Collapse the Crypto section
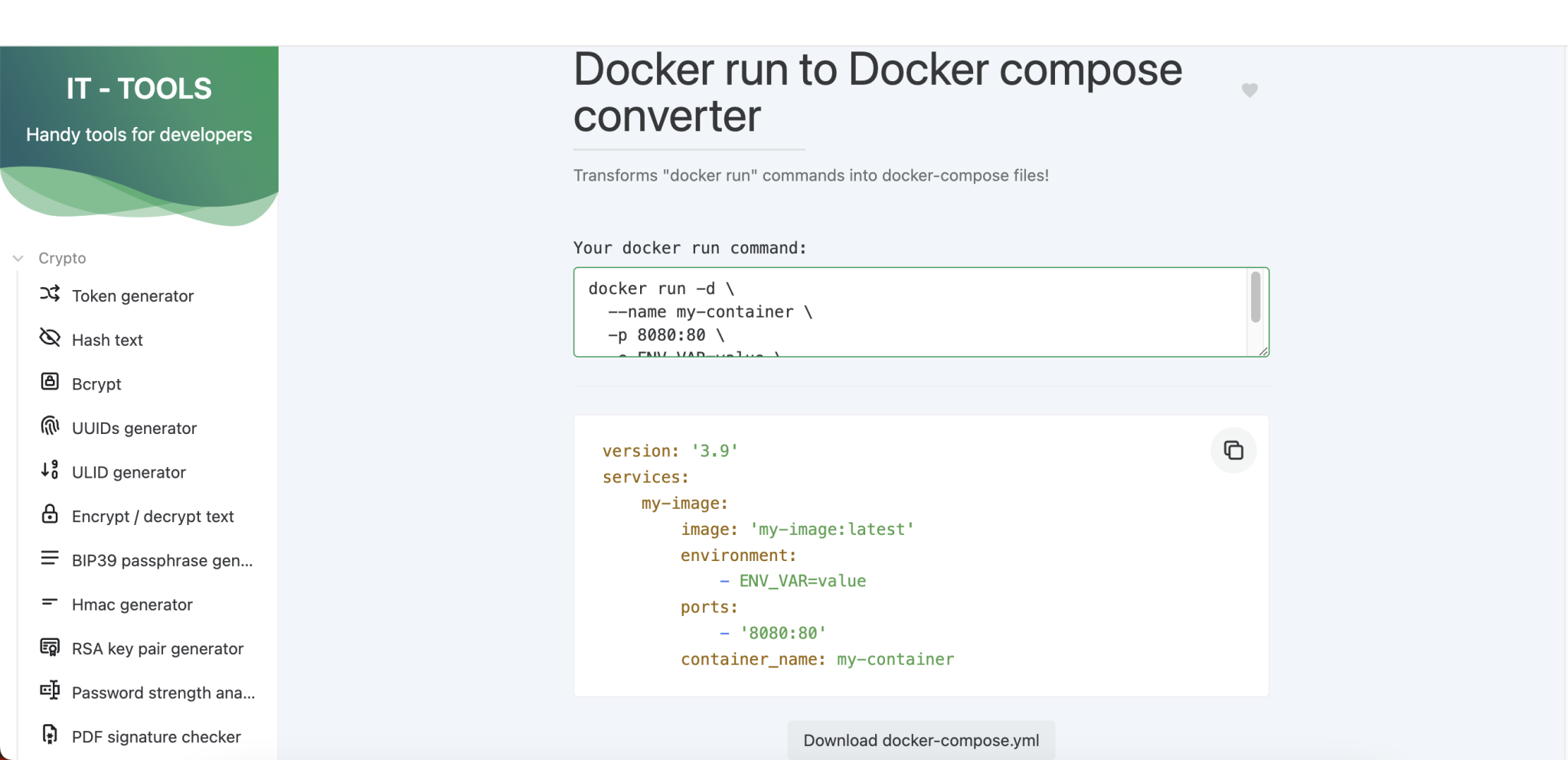 [x=18, y=258]
